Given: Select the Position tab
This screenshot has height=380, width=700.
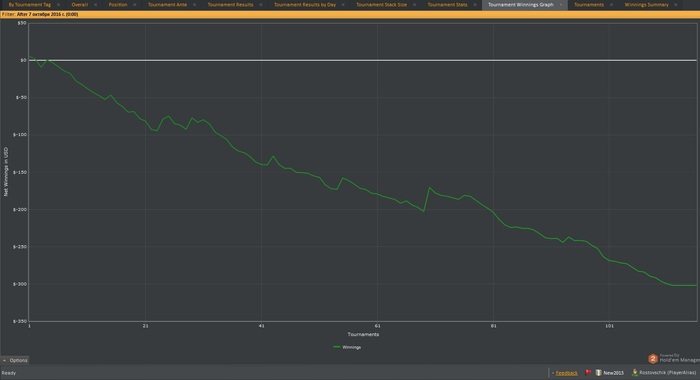Looking at the screenshot, I should [118, 4].
